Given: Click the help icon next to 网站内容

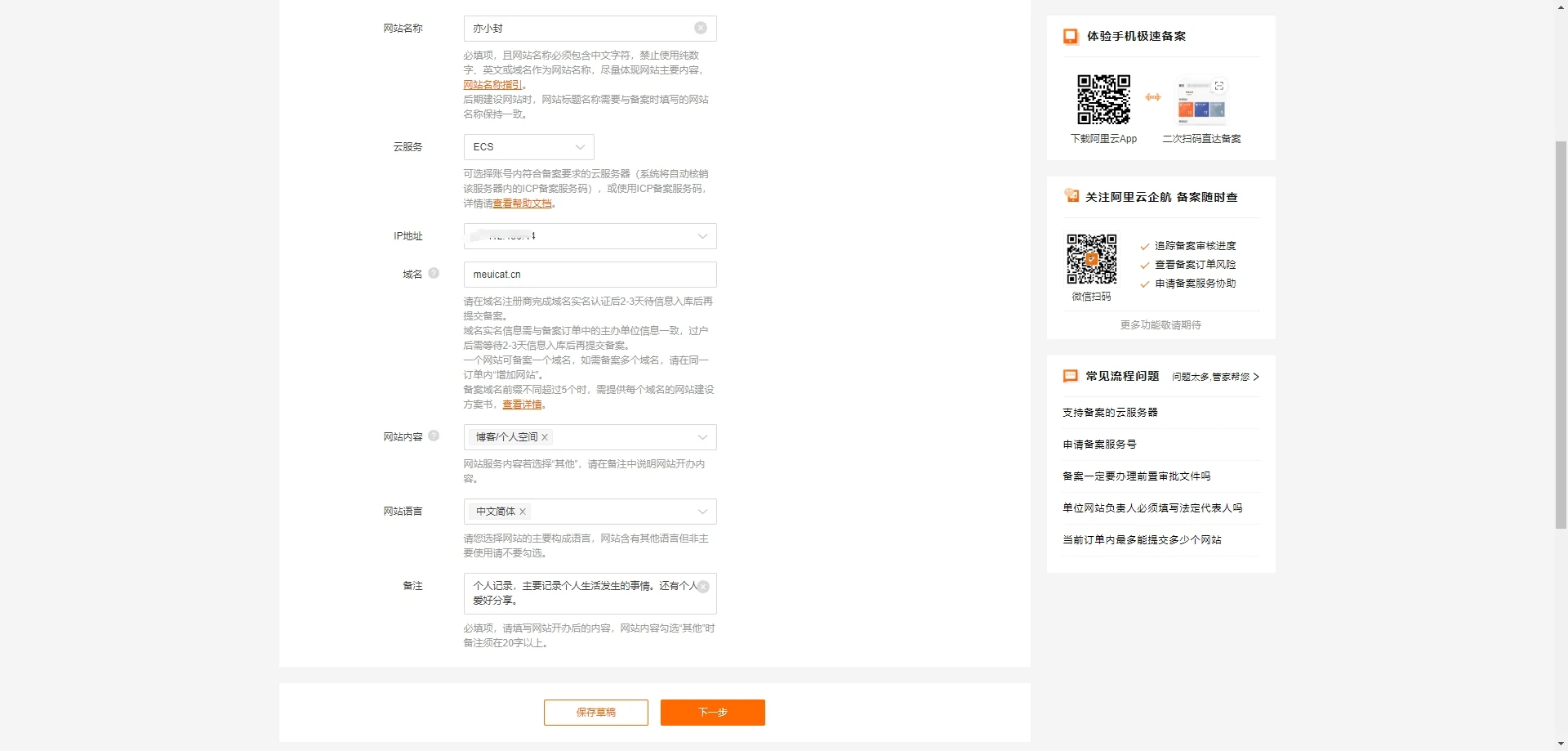Looking at the screenshot, I should point(434,436).
